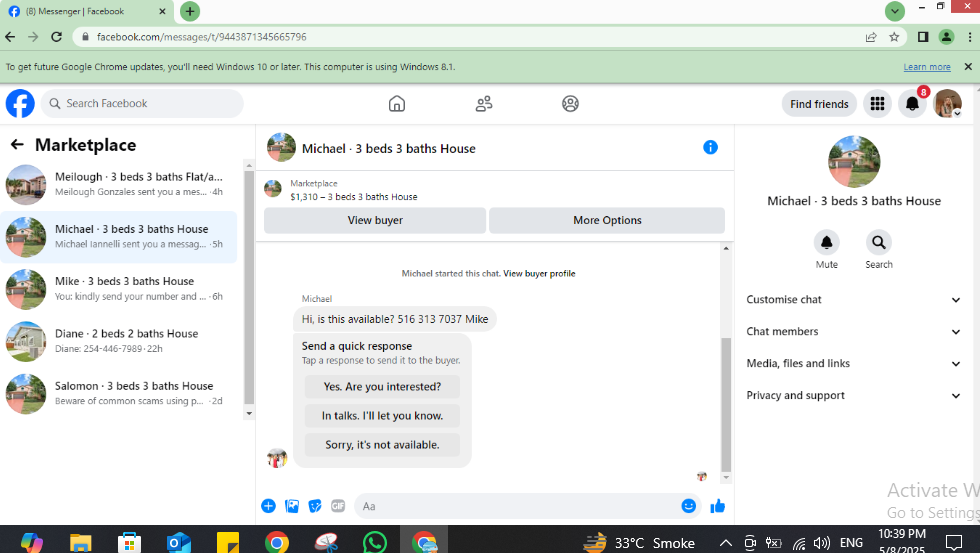Click the Find friends button
This screenshot has width=980, height=553.
[819, 104]
